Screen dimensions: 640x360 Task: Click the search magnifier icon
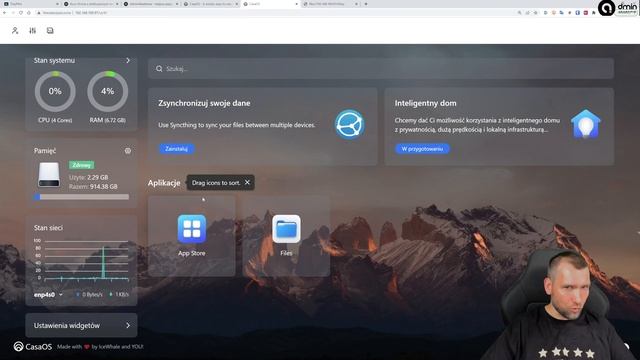click(159, 69)
